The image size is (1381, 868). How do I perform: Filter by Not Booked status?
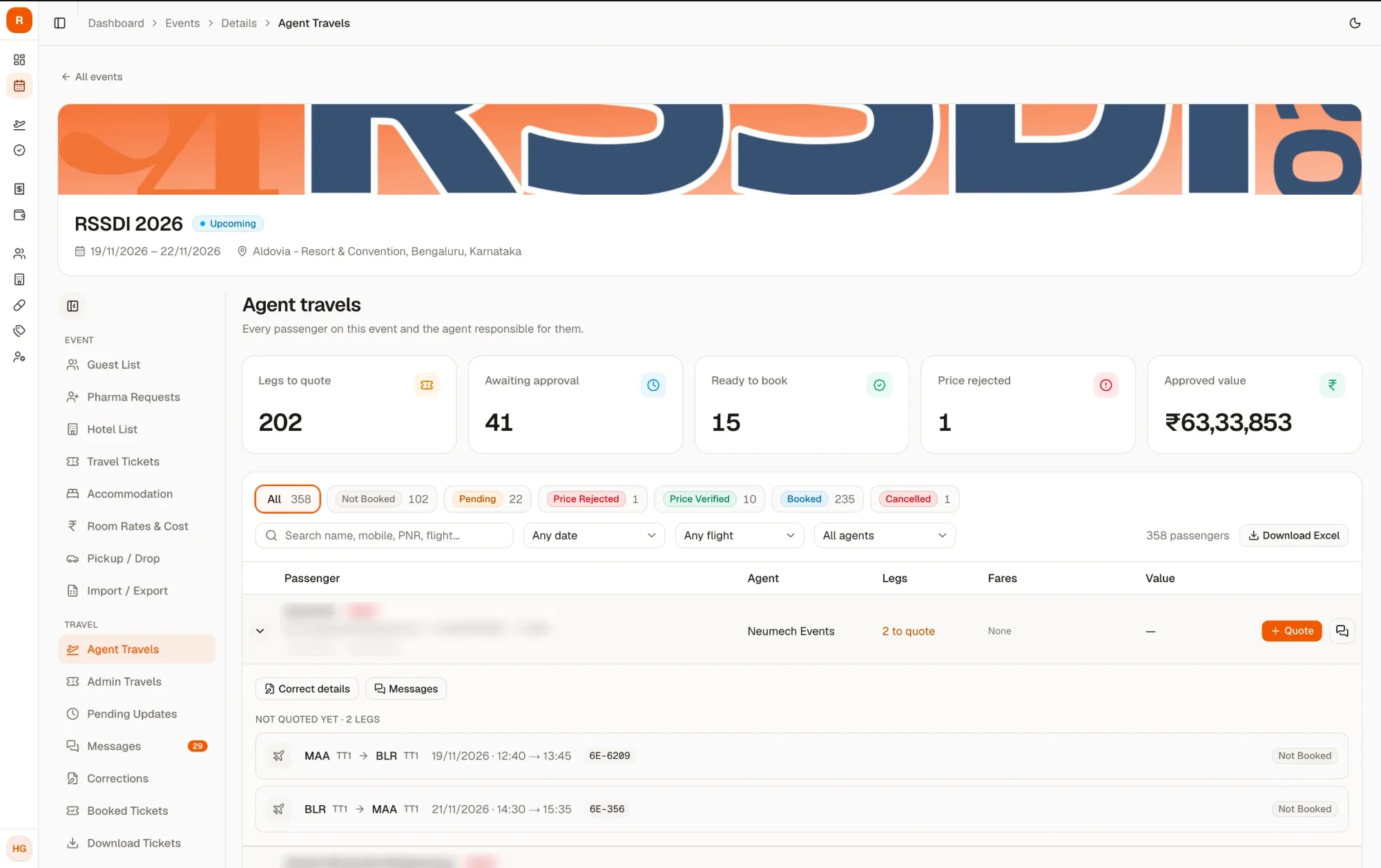383,499
